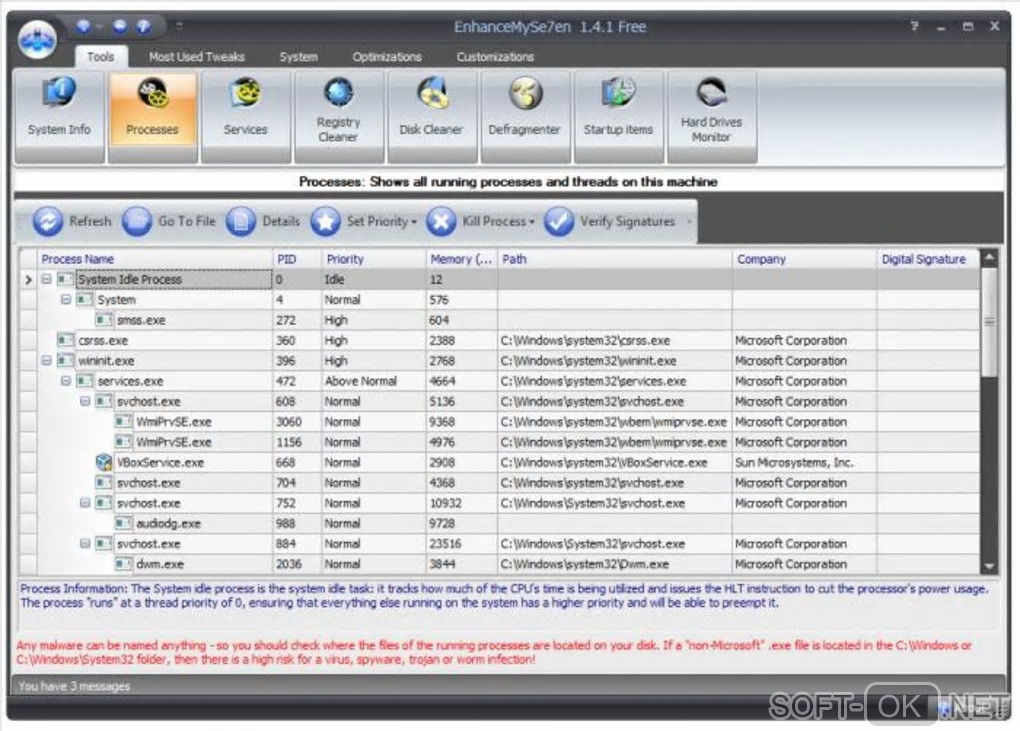
Task: Switch to the Tools tab
Action: [101, 57]
